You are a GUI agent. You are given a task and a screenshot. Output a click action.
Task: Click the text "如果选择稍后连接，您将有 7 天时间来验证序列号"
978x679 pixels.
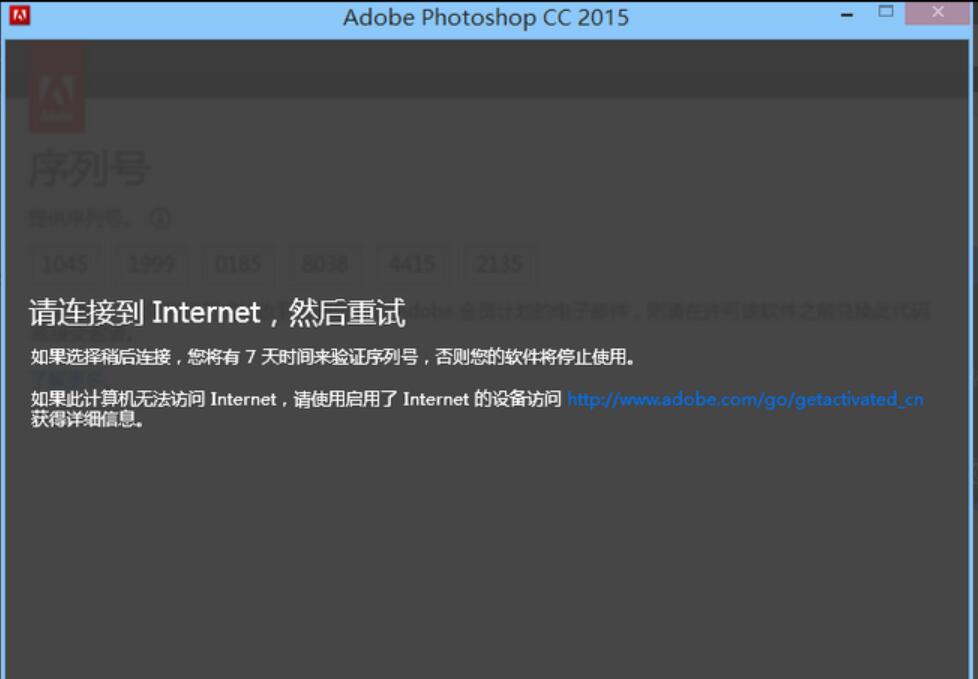pos(225,357)
